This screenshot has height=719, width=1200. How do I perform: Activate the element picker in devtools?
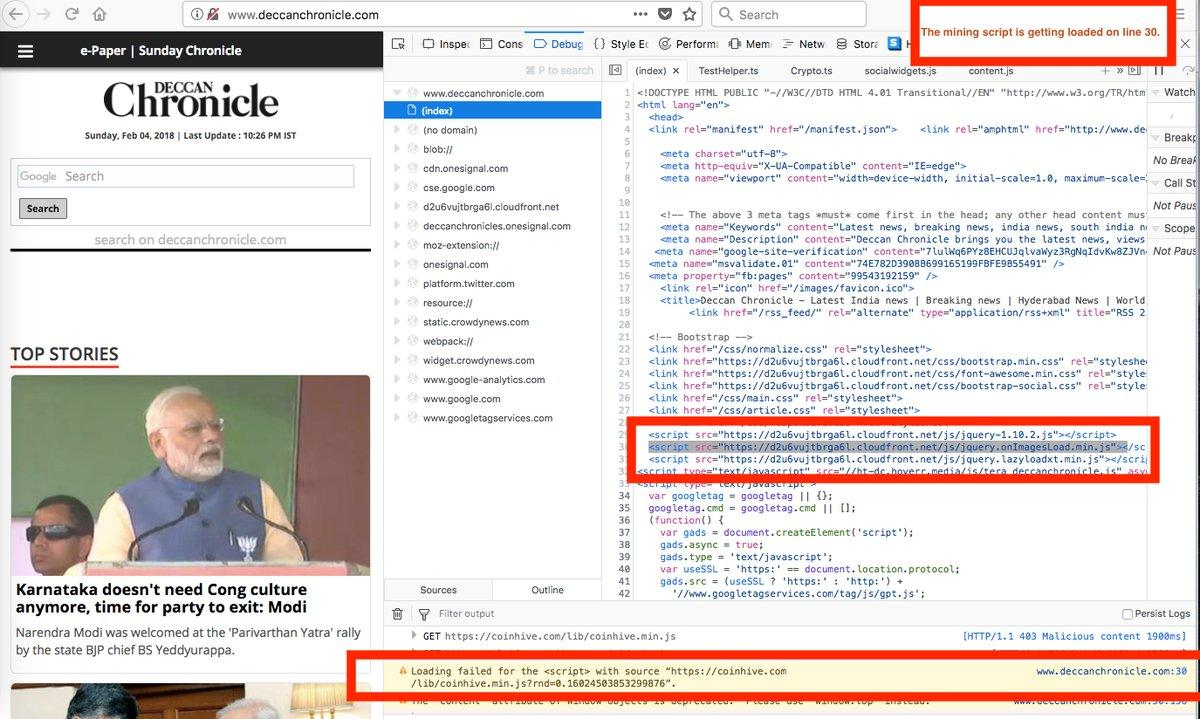pyautogui.click(x=398, y=44)
